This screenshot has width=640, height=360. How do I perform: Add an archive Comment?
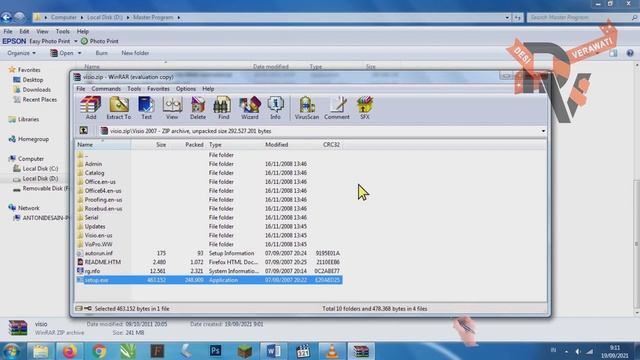tap(337, 108)
